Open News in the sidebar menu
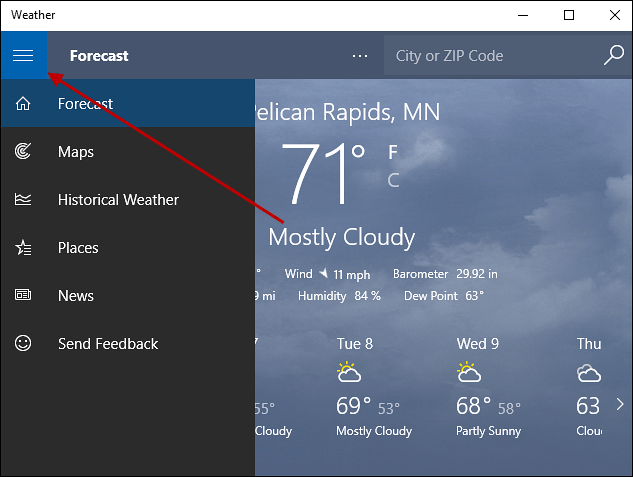The width and height of the screenshot is (633, 477). (128, 295)
